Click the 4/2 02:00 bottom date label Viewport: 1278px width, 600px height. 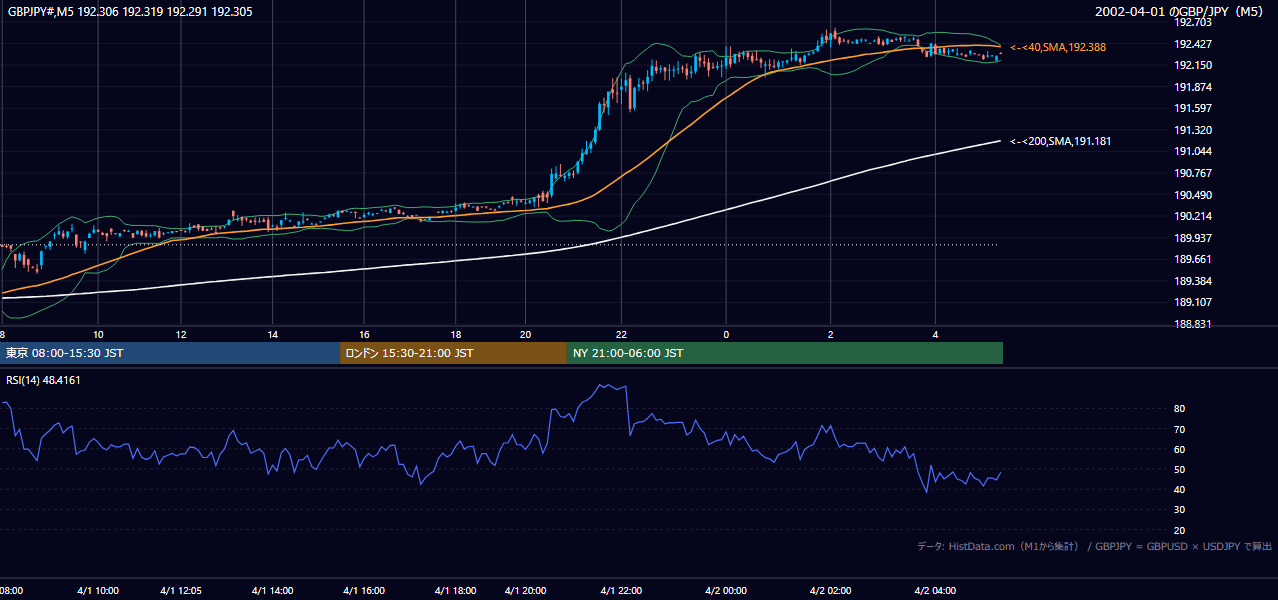coord(830,591)
